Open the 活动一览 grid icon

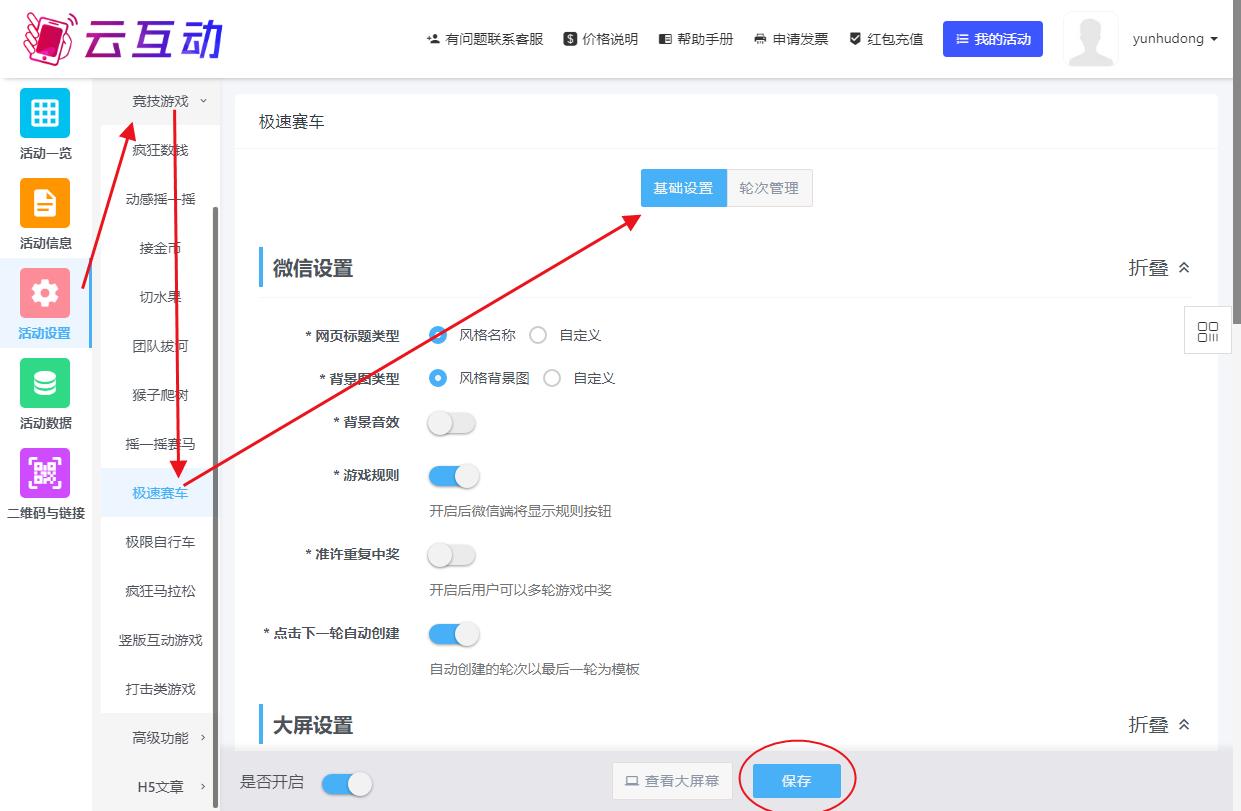[x=45, y=113]
